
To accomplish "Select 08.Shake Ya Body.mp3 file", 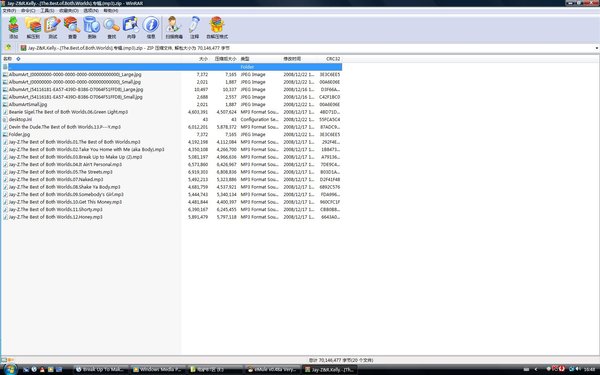I will (65, 187).
